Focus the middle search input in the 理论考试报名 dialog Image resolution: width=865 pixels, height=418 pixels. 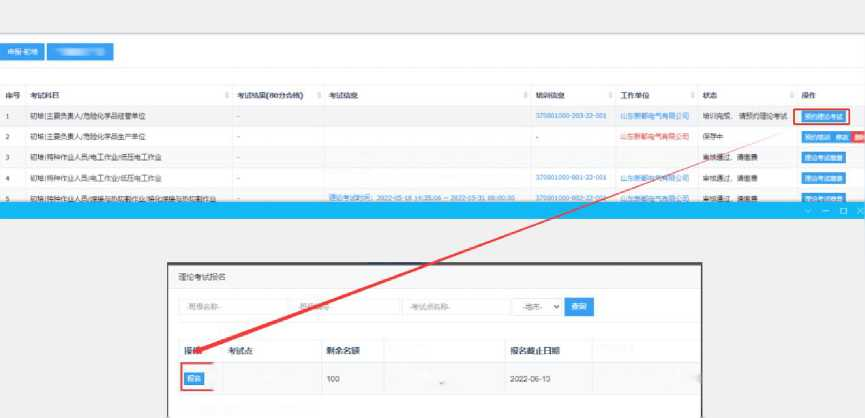(x=345, y=307)
